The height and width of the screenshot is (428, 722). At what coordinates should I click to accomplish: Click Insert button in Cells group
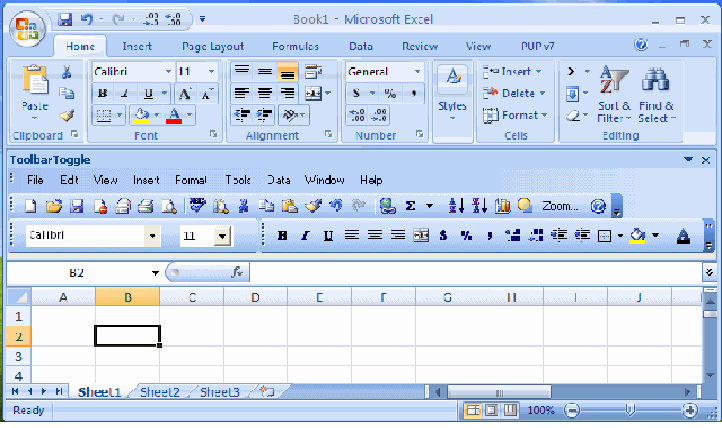click(512, 71)
